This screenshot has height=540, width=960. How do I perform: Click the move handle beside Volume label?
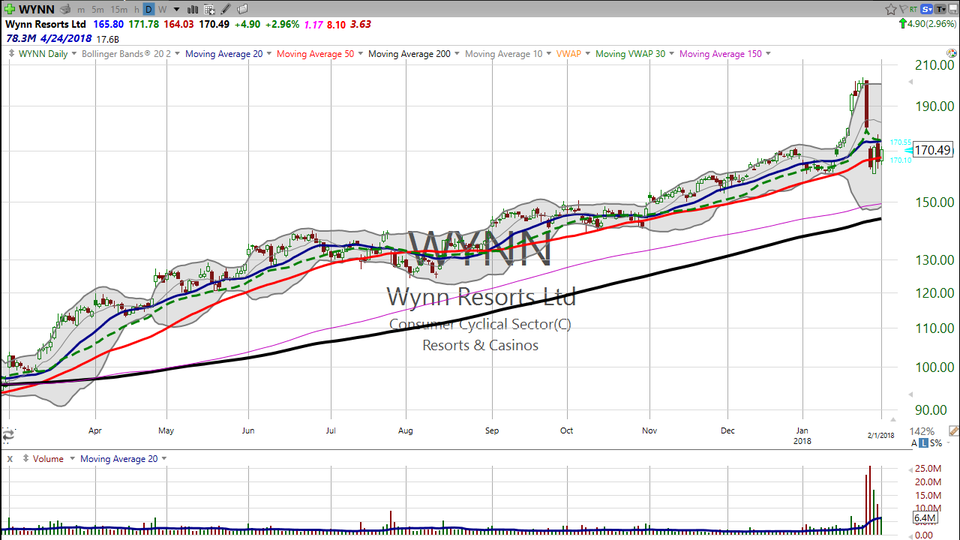[x=26, y=459]
